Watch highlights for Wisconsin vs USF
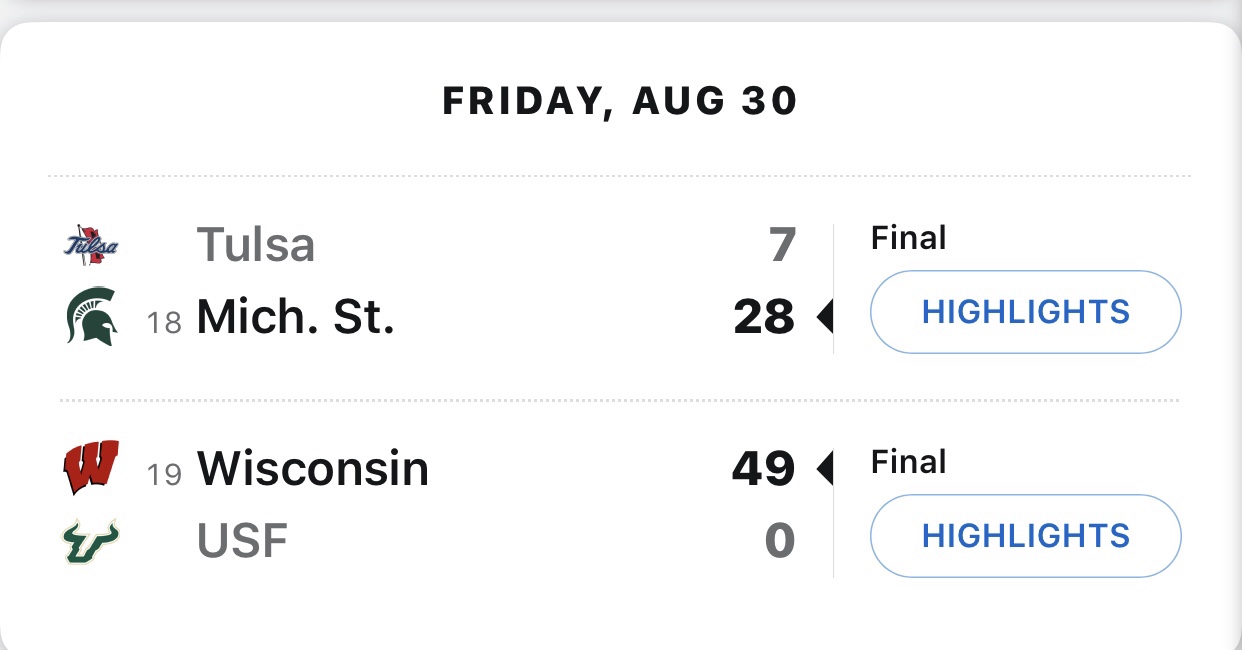Image resolution: width=1242 pixels, height=650 pixels. click(1025, 536)
